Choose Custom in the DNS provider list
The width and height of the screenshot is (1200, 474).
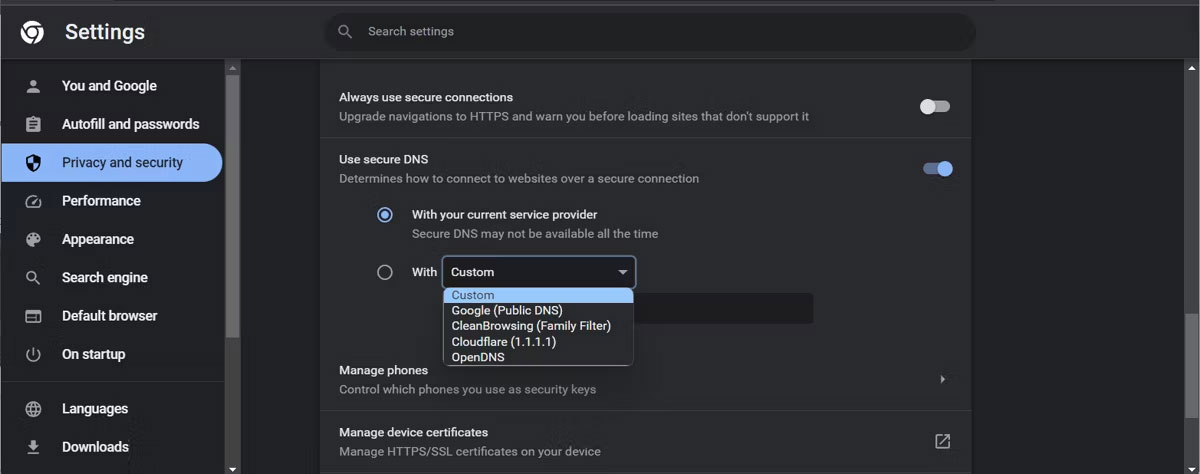[538, 295]
